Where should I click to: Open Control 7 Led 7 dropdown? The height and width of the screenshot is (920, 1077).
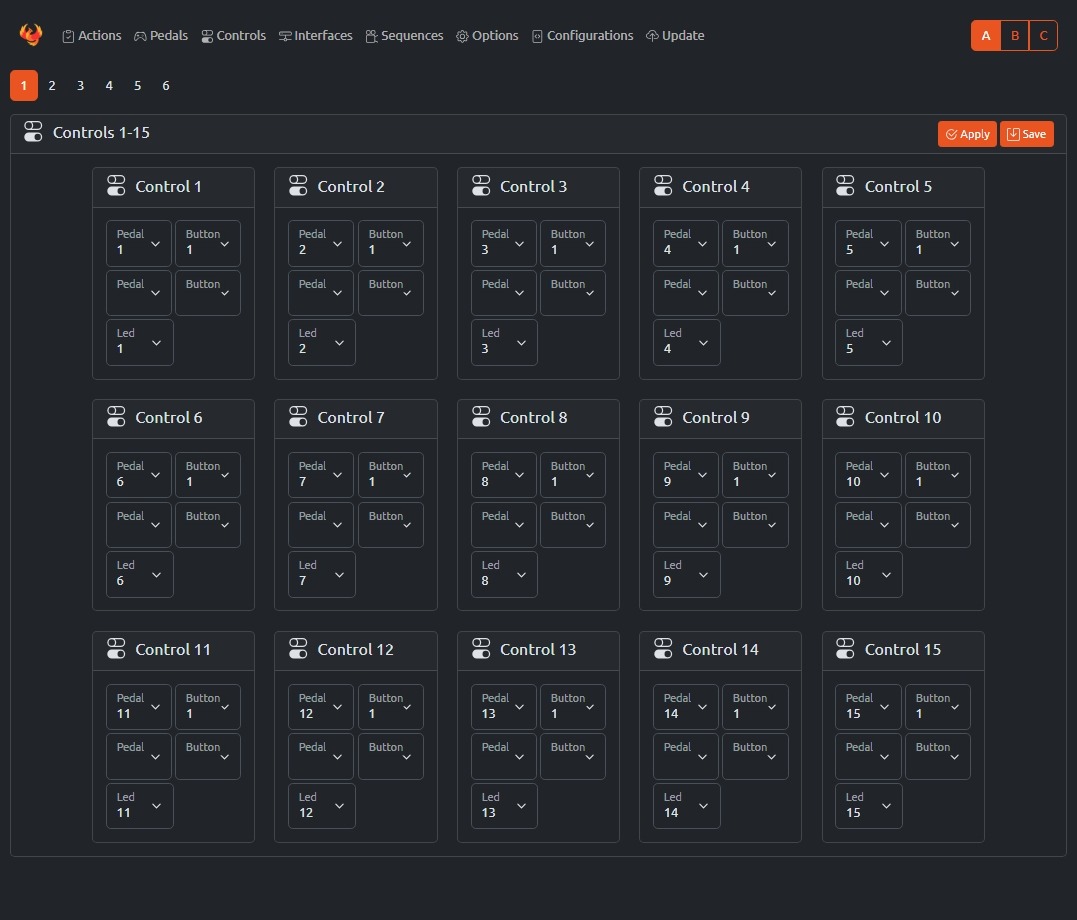point(321,574)
